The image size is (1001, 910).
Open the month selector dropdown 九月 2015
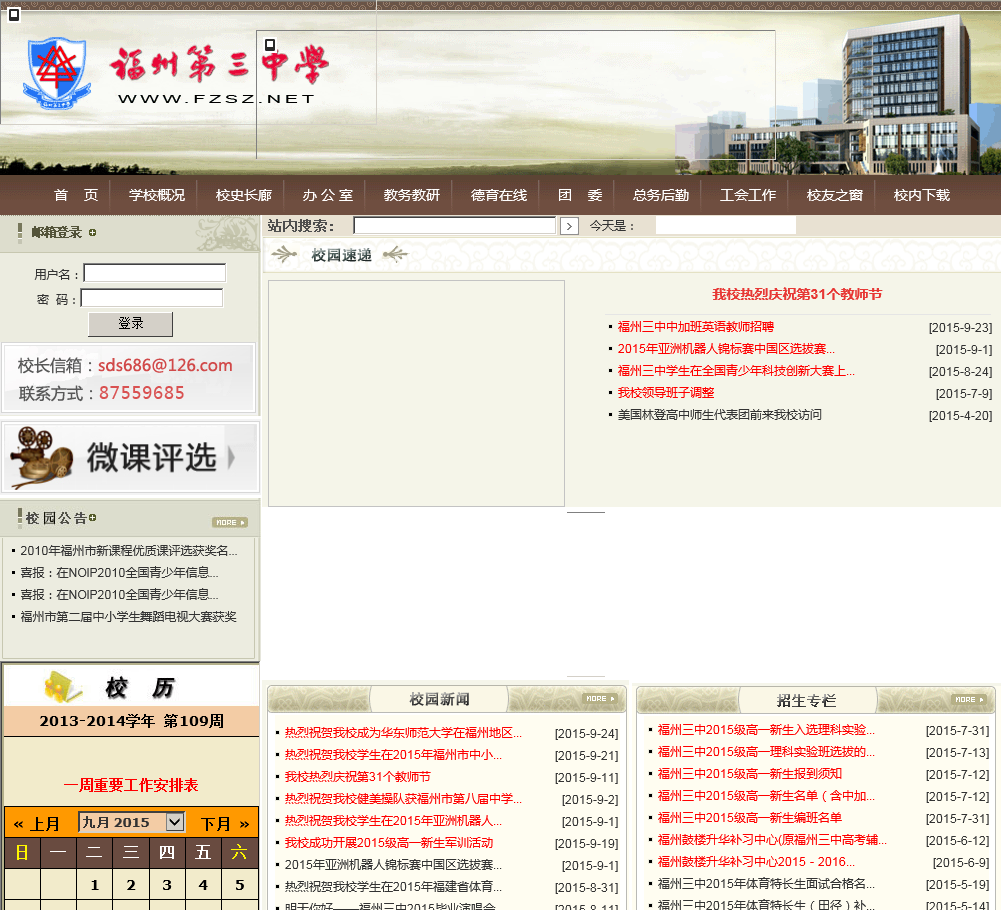(x=132, y=822)
